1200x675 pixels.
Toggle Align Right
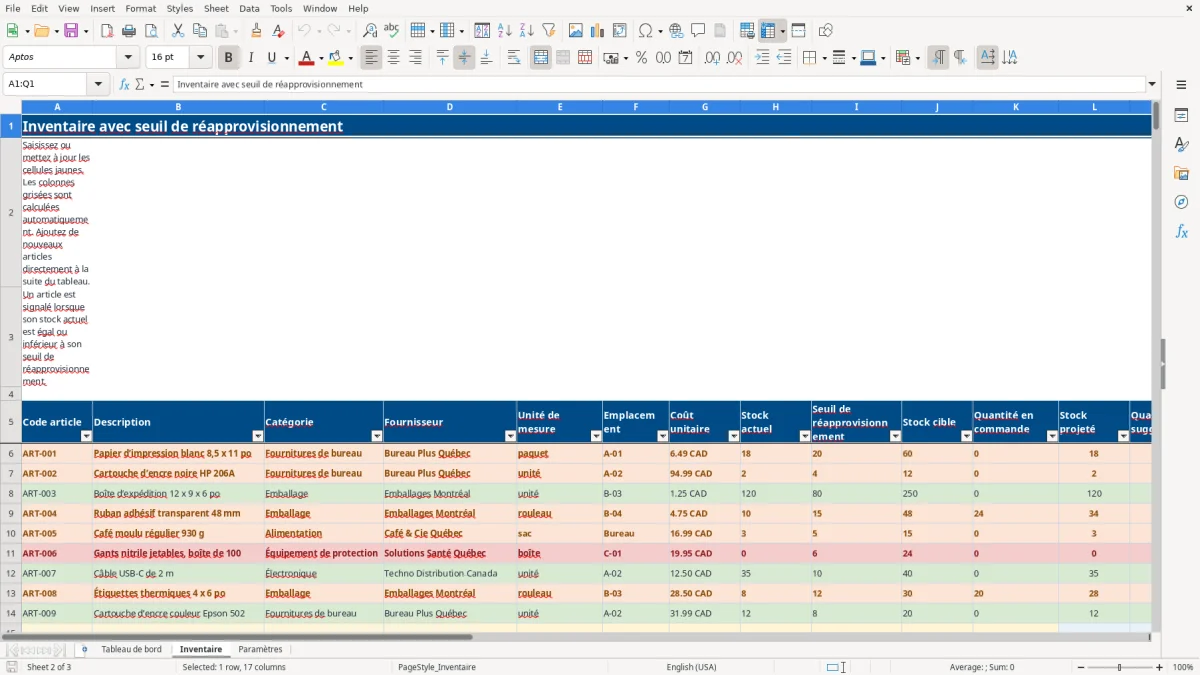415,58
